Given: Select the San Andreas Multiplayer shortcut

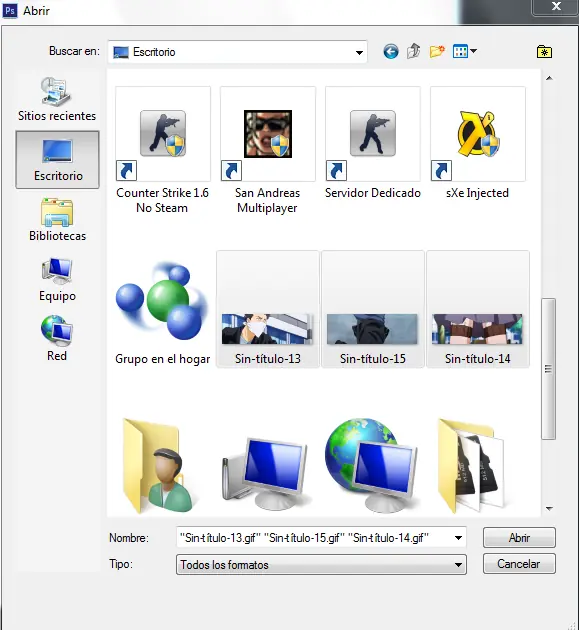Looking at the screenshot, I should click(268, 151).
